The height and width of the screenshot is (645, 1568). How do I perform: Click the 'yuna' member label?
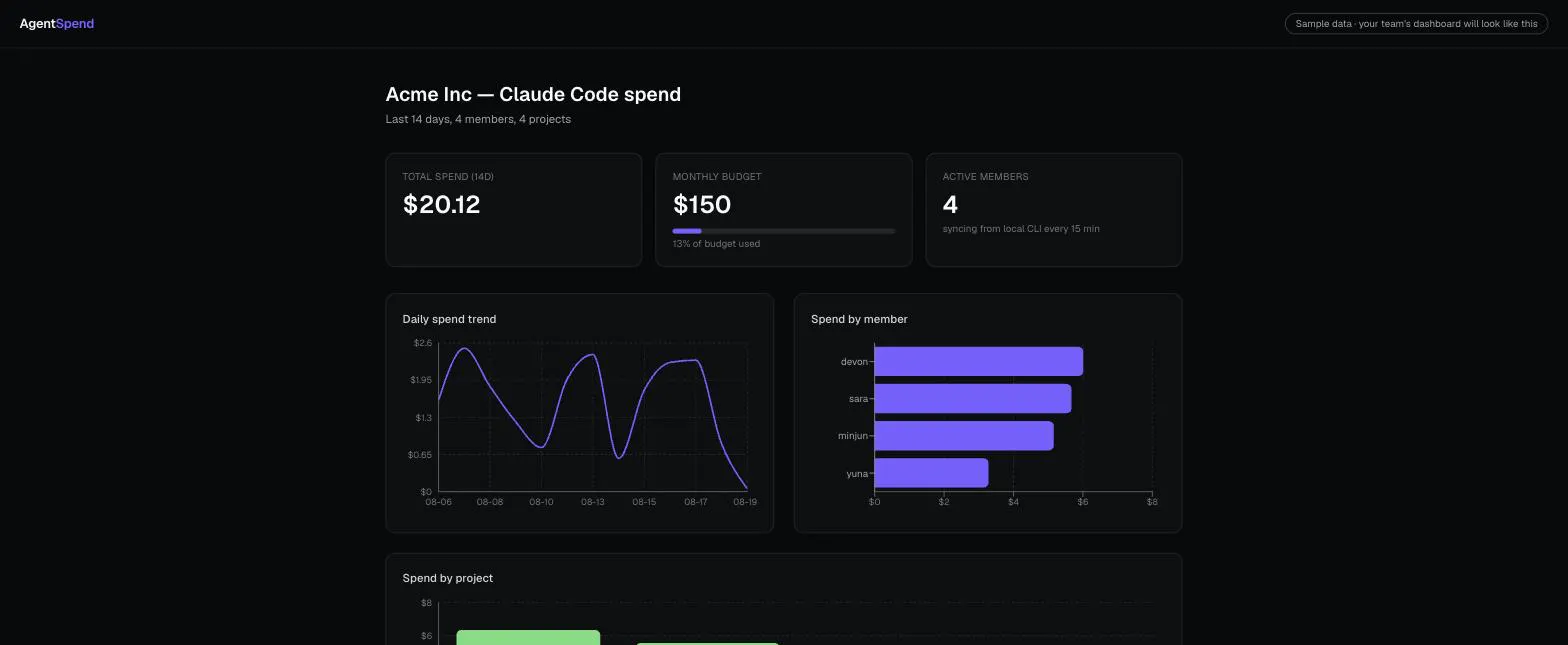(x=857, y=474)
